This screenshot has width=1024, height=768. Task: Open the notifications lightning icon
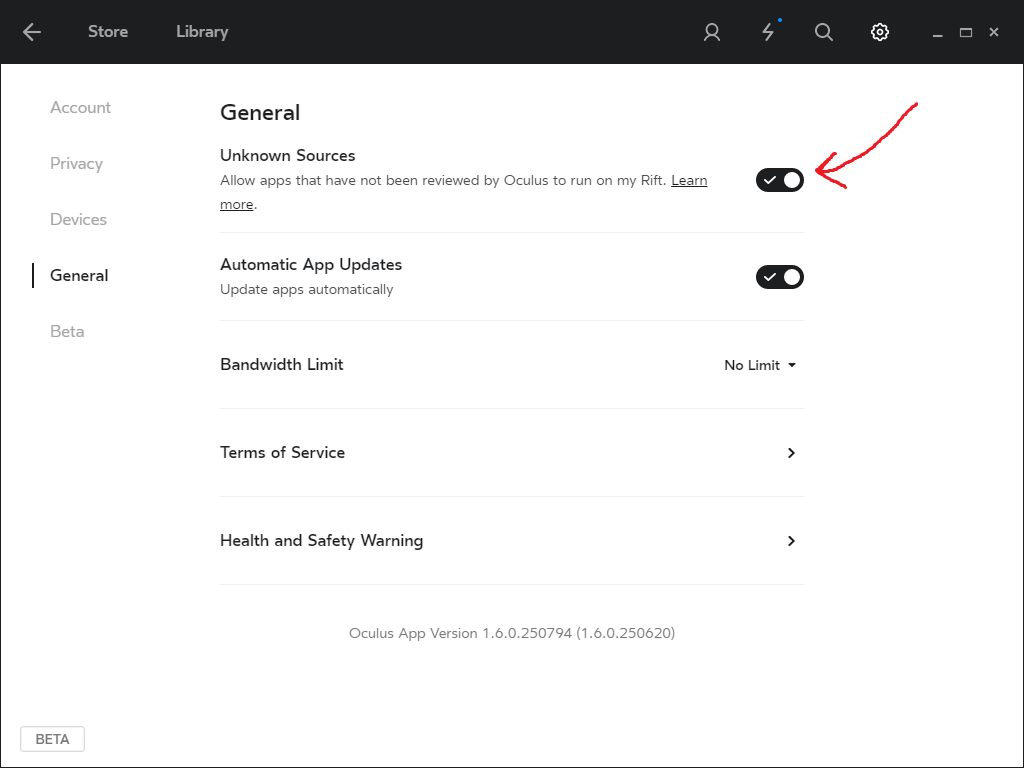769,31
